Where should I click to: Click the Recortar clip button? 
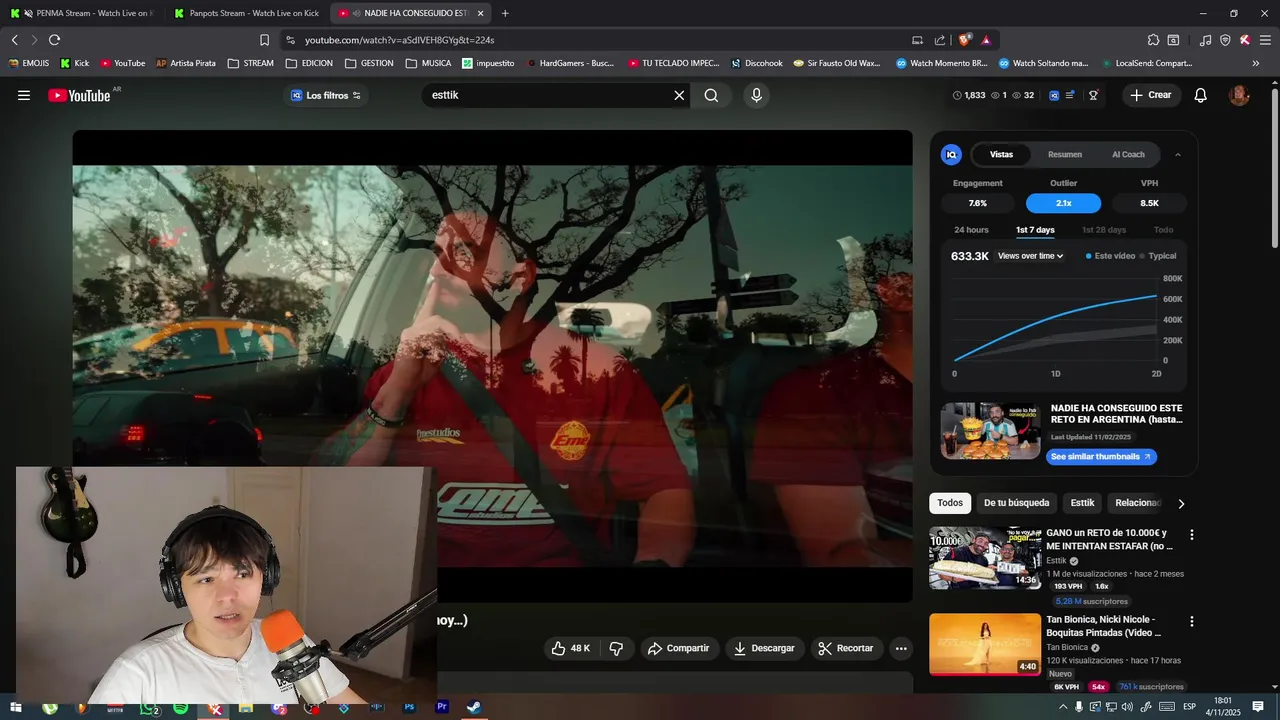(846, 648)
